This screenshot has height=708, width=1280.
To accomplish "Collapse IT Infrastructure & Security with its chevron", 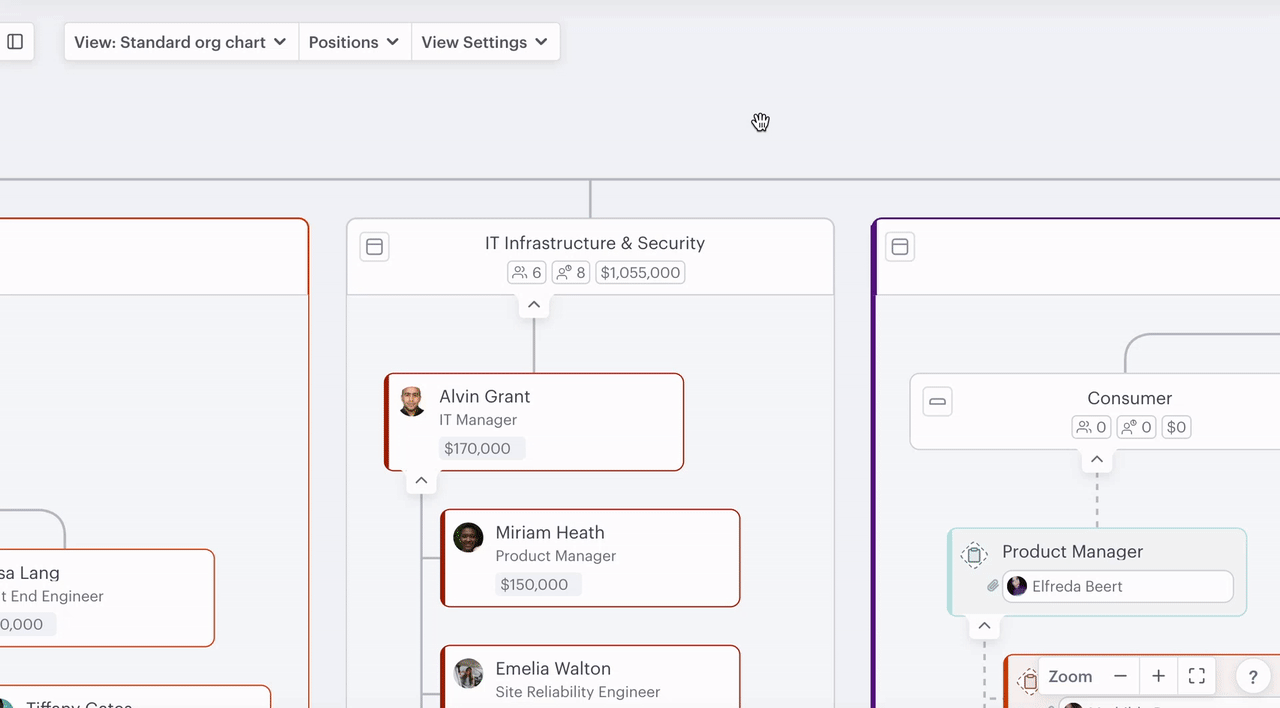I will [x=533, y=304].
